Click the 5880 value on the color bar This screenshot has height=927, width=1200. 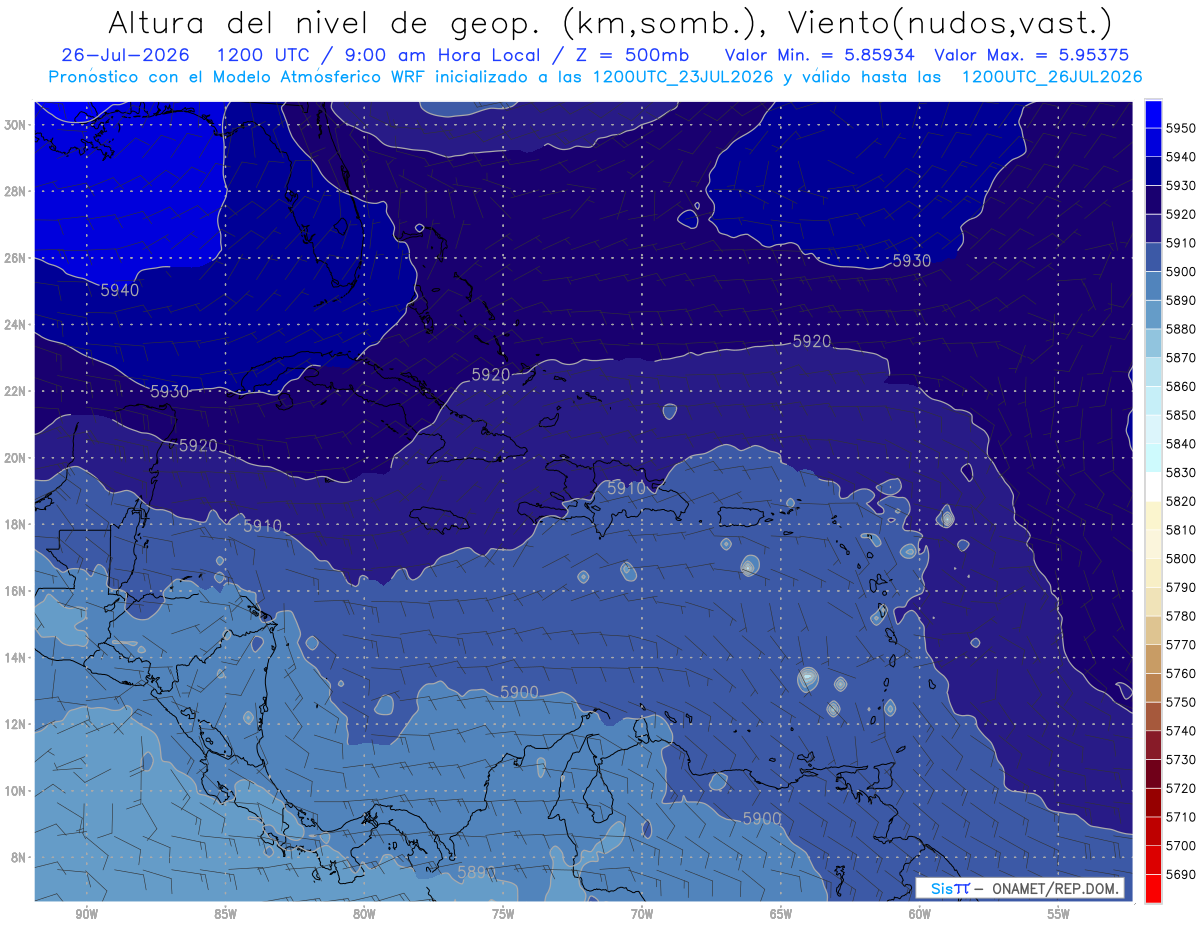tap(1180, 329)
